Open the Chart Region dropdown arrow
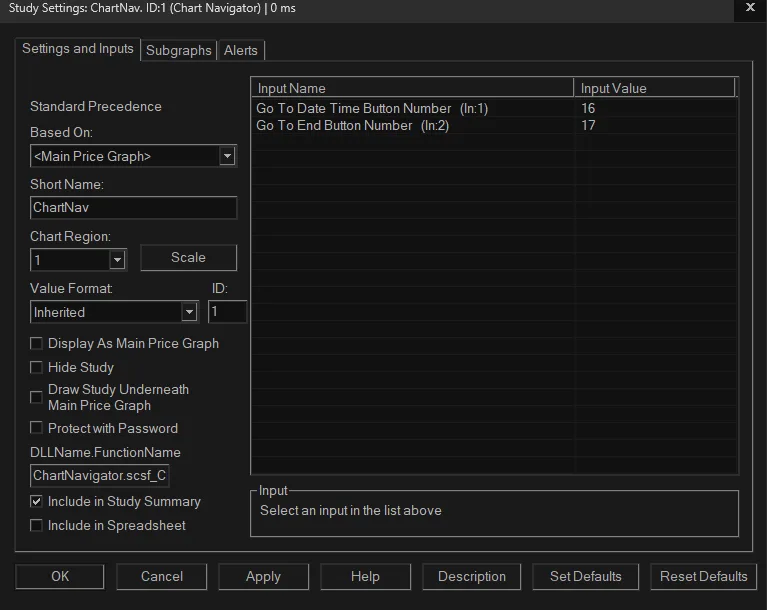Screen dimensions: 767x610 (x=117, y=260)
